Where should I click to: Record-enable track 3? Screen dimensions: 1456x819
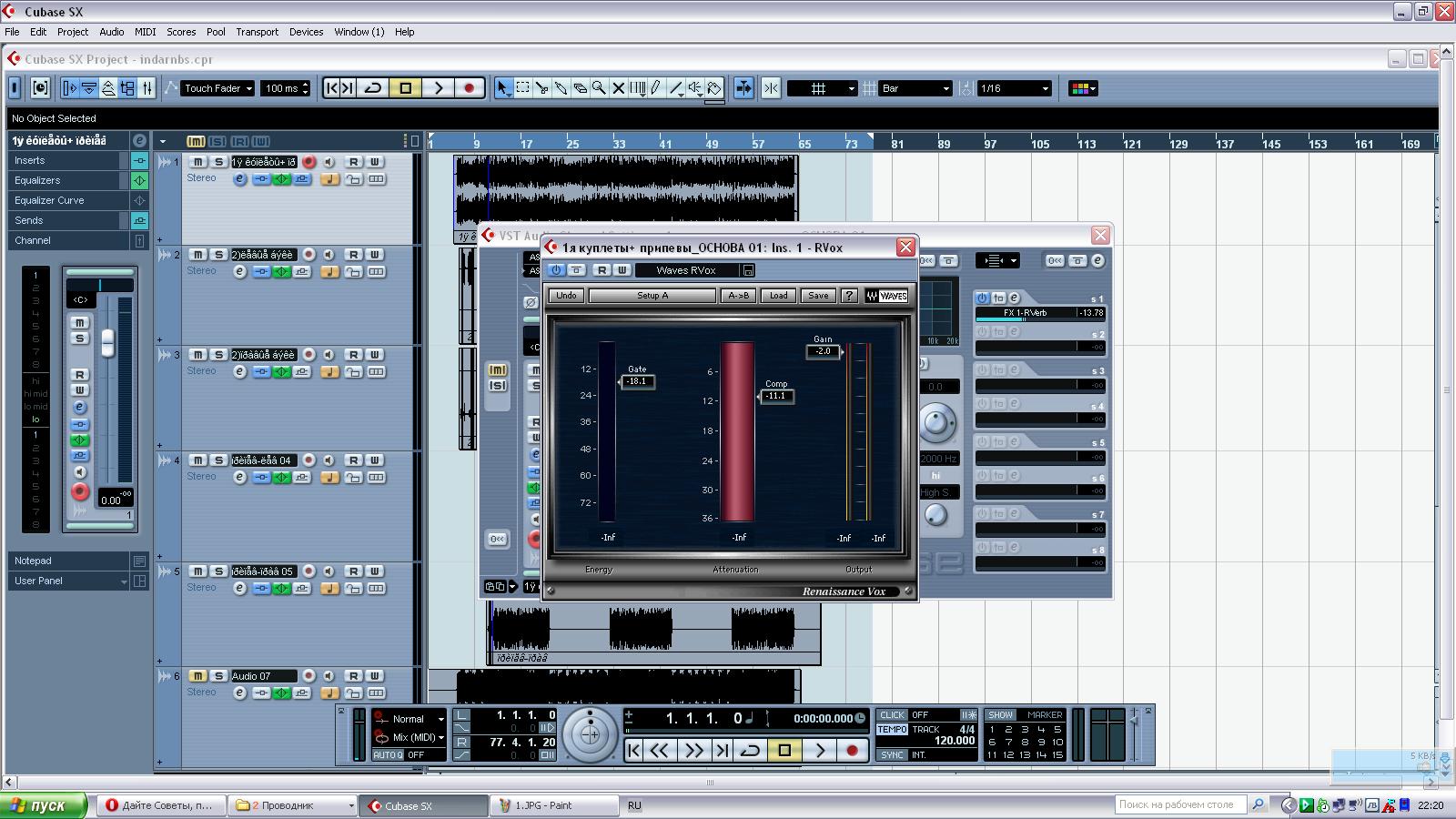[309, 355]
